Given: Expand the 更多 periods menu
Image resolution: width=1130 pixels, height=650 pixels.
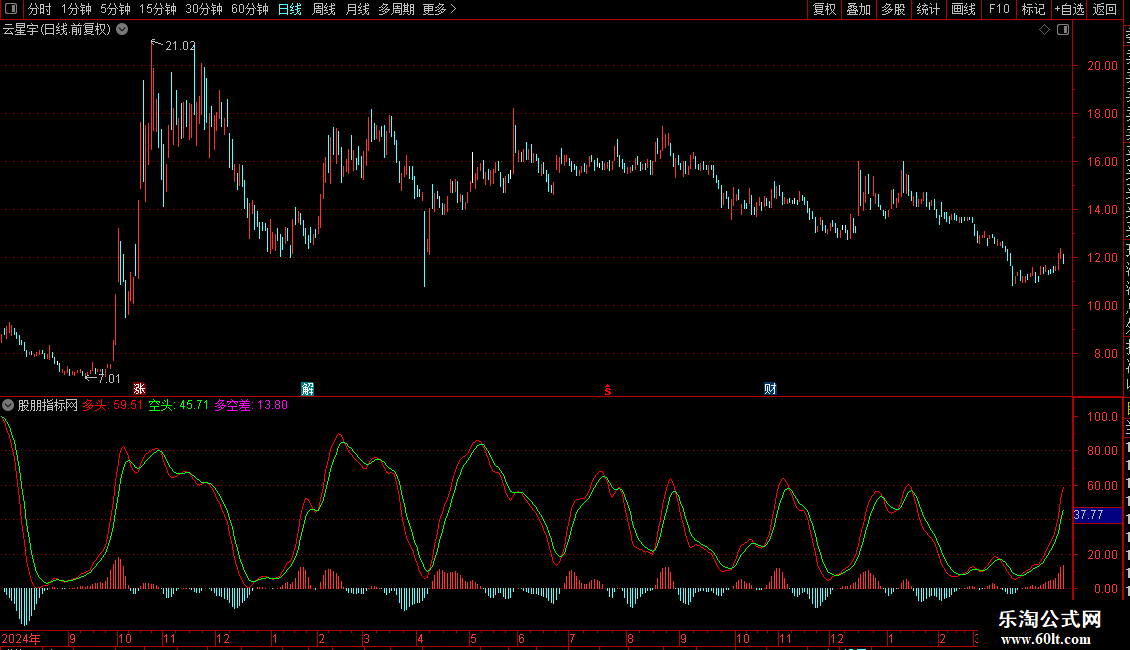Looking at the screenshot, I should 439,9.
